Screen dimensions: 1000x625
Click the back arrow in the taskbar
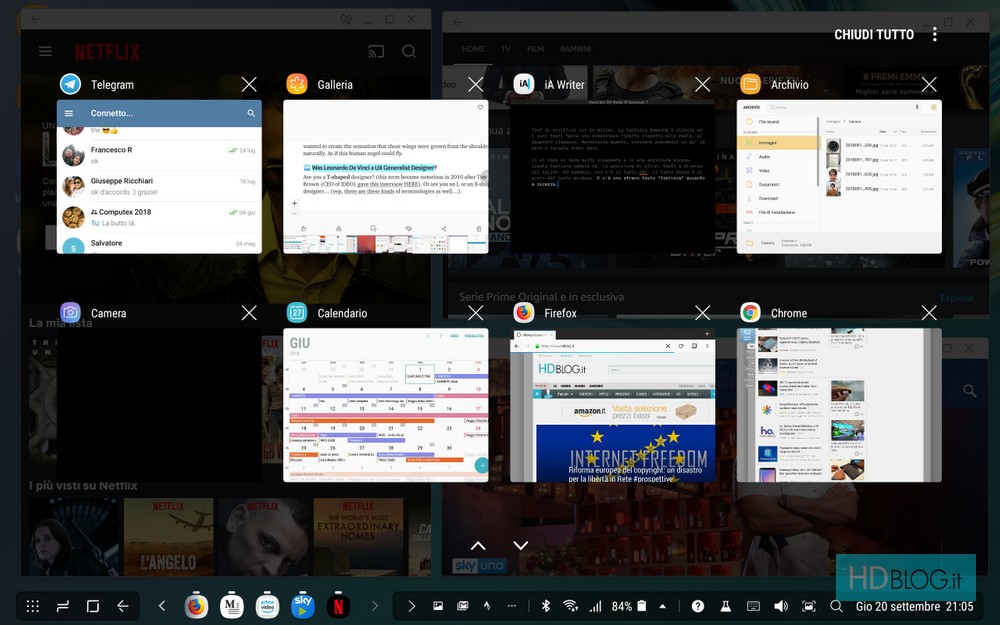[122, 606]
